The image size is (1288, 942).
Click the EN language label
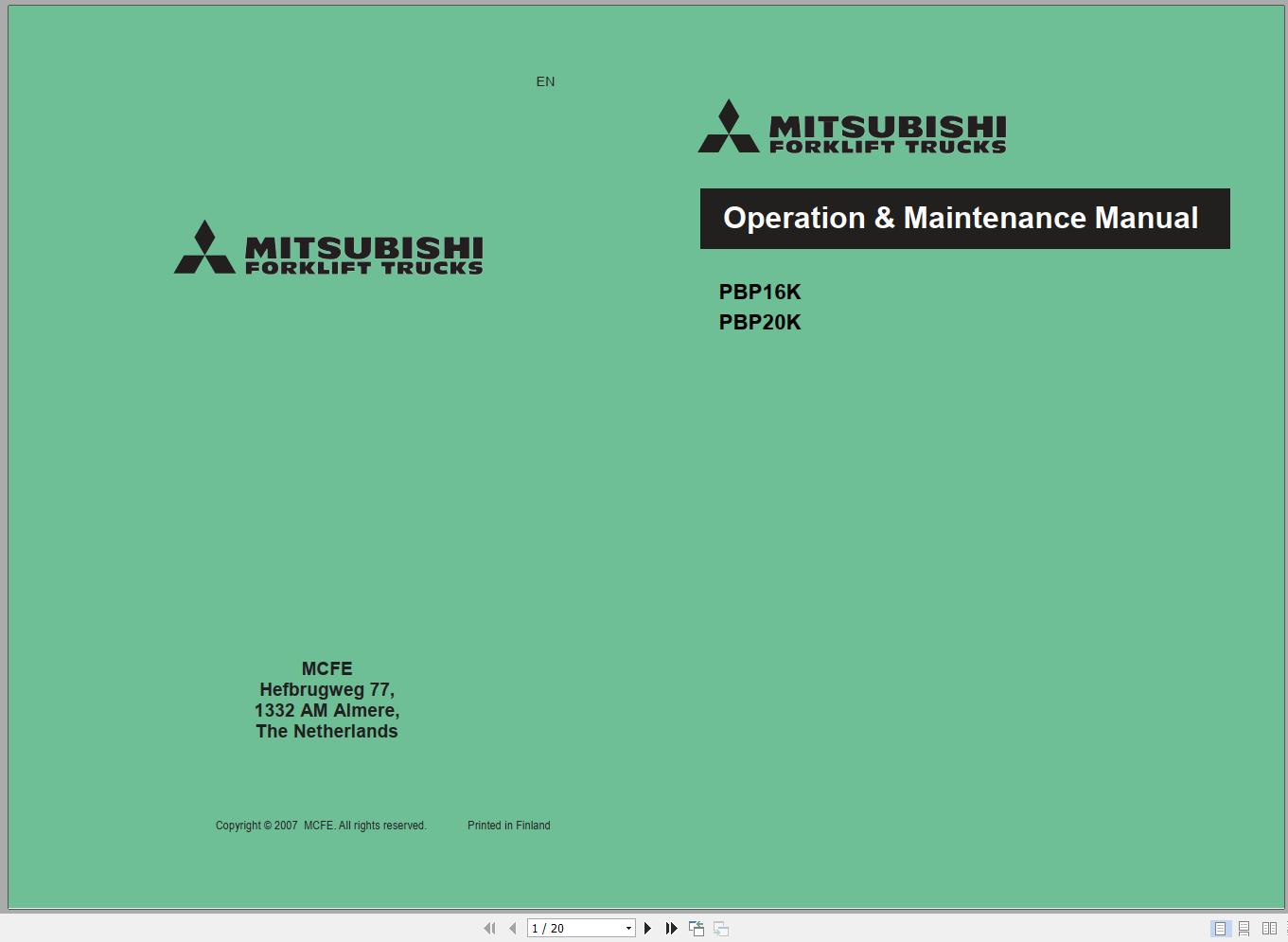tap(545, 81)
